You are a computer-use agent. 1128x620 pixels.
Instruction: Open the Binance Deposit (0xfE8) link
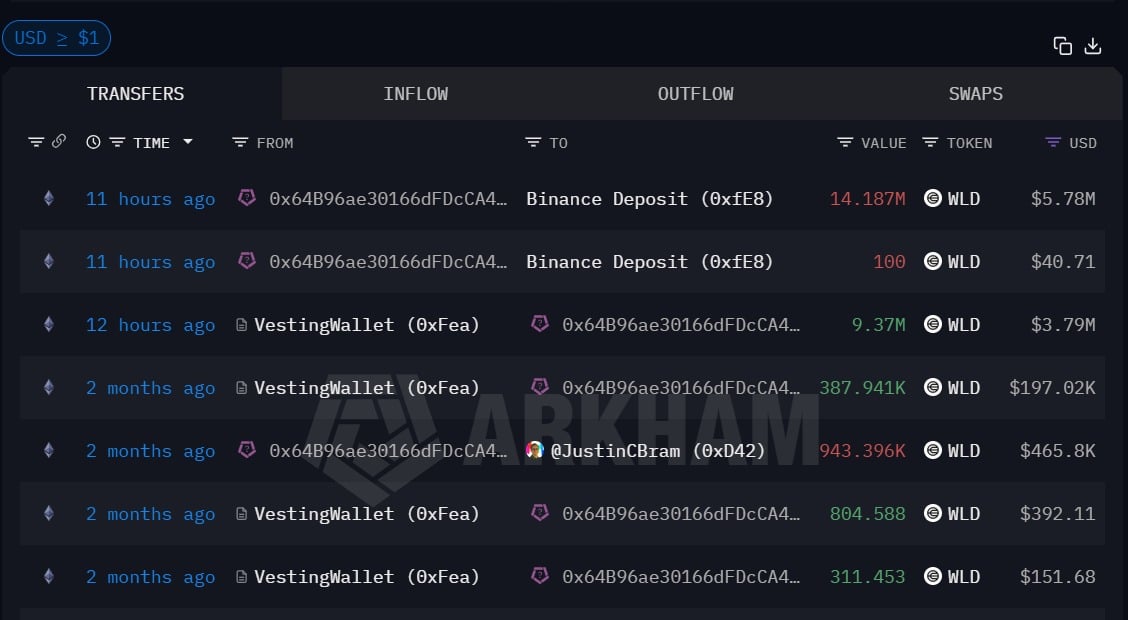point(649,198)
